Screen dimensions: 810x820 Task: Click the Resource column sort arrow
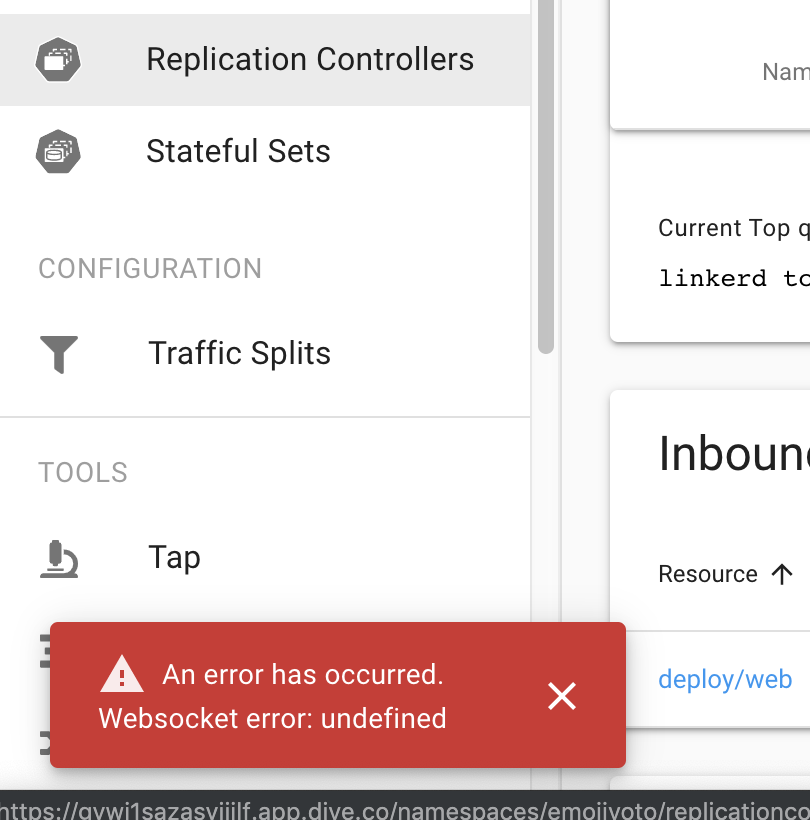[782, 574]
